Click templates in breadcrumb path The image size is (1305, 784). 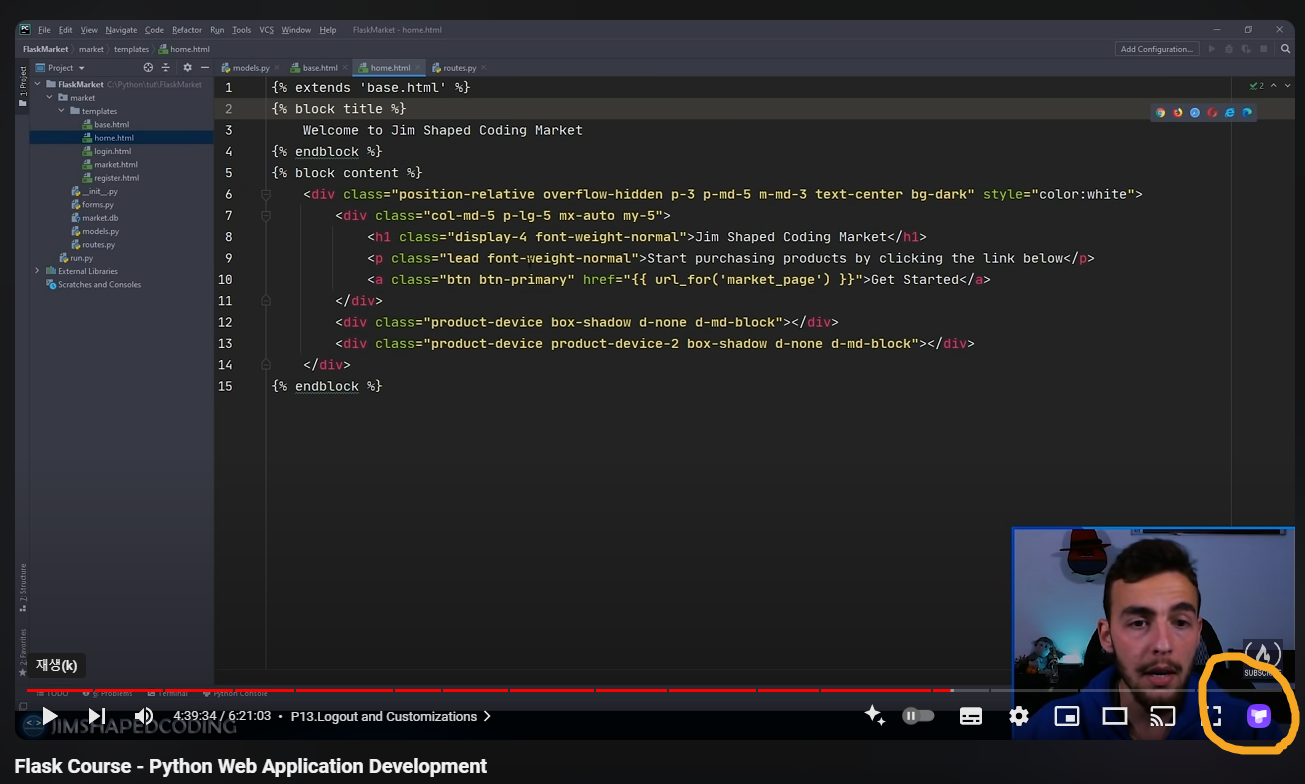[131, 49]
